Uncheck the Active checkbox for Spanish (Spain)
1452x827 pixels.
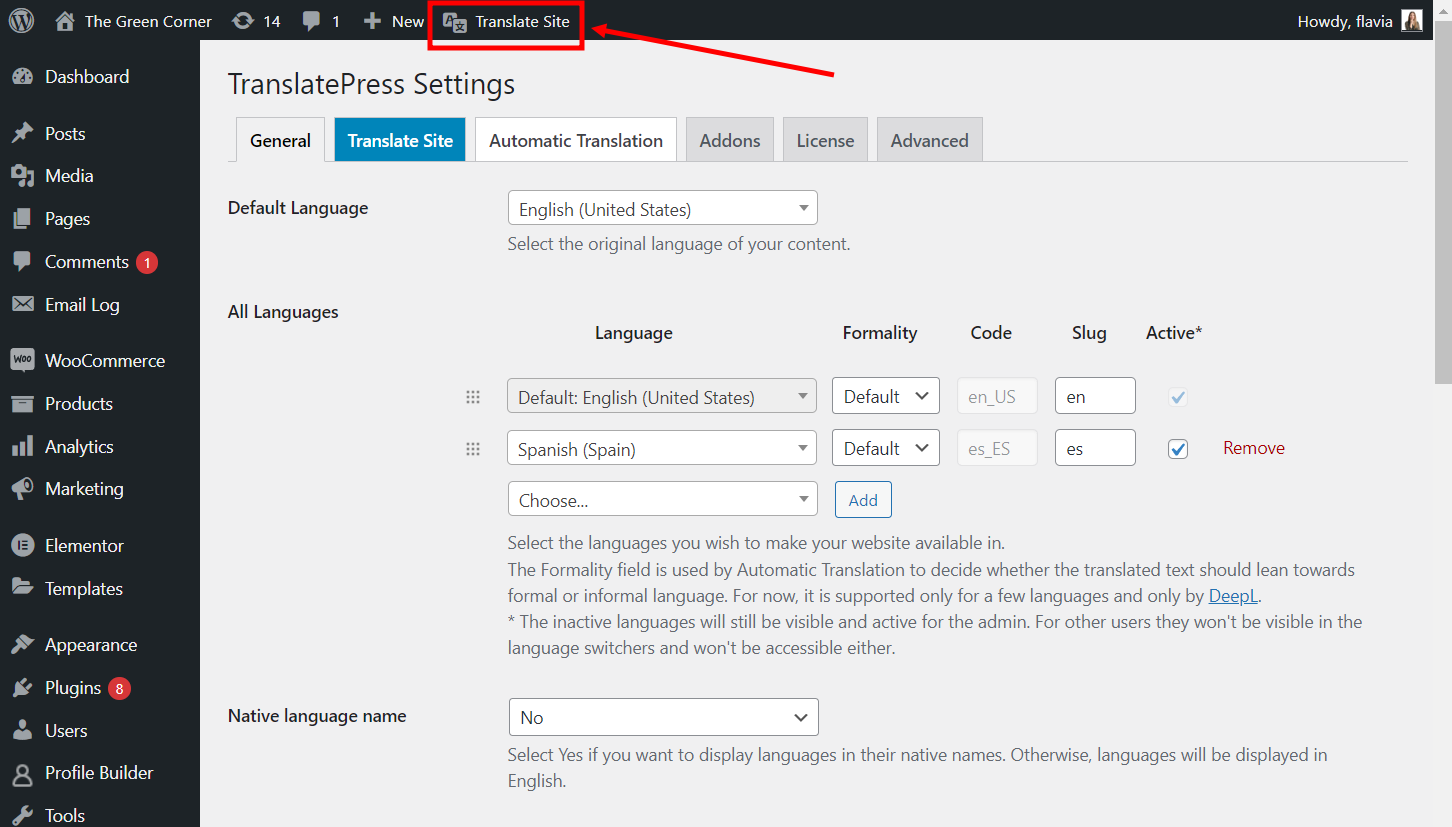pyautogui.click(x=1177, y=449)
